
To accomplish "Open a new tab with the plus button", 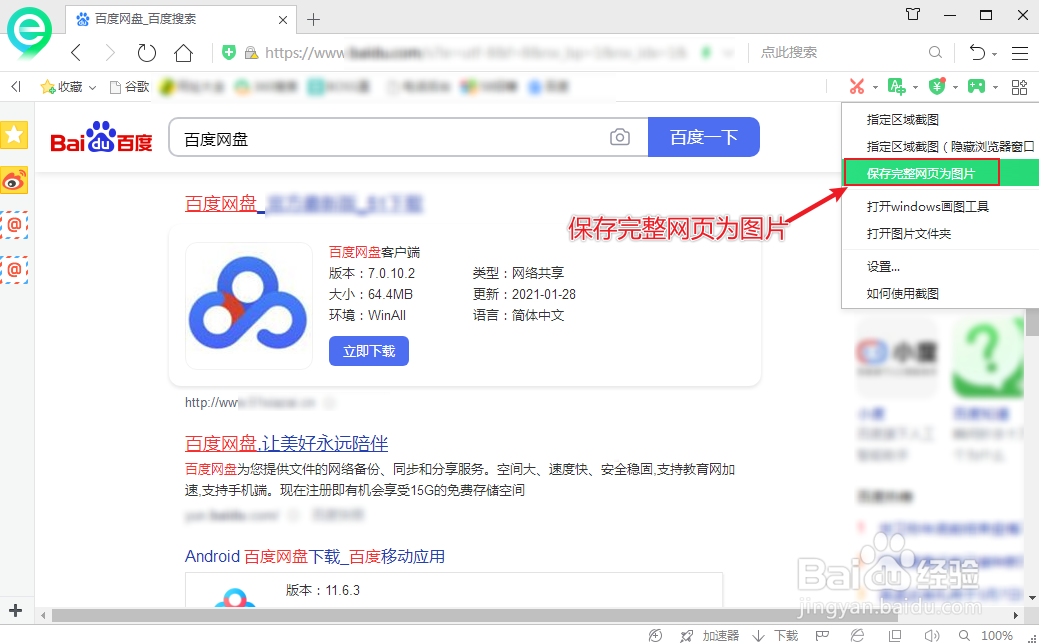I will click(x=313, y=20).
